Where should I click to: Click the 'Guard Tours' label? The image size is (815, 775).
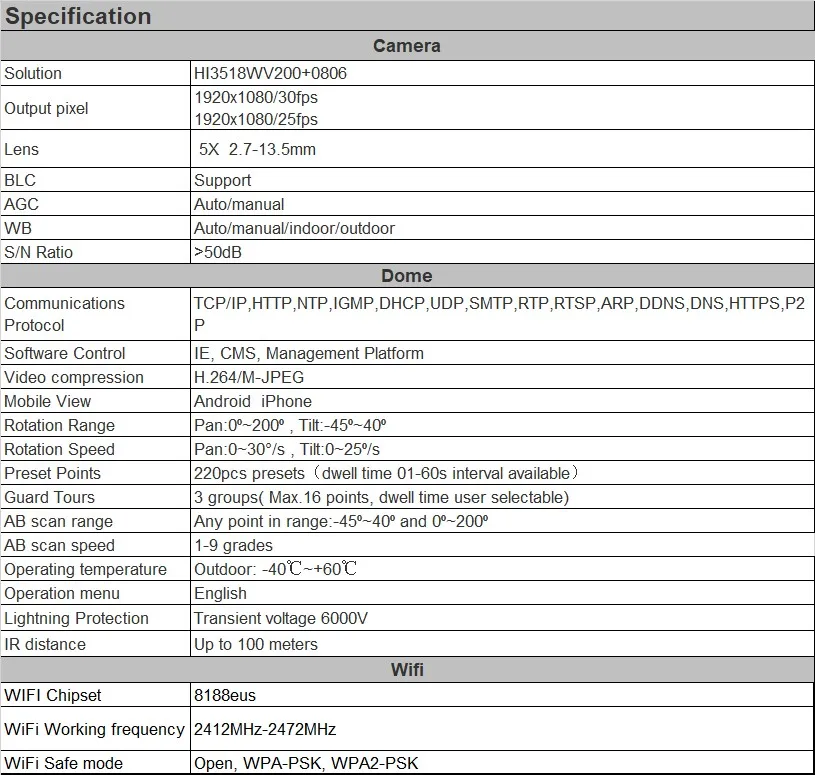click(x=49, y=497)
